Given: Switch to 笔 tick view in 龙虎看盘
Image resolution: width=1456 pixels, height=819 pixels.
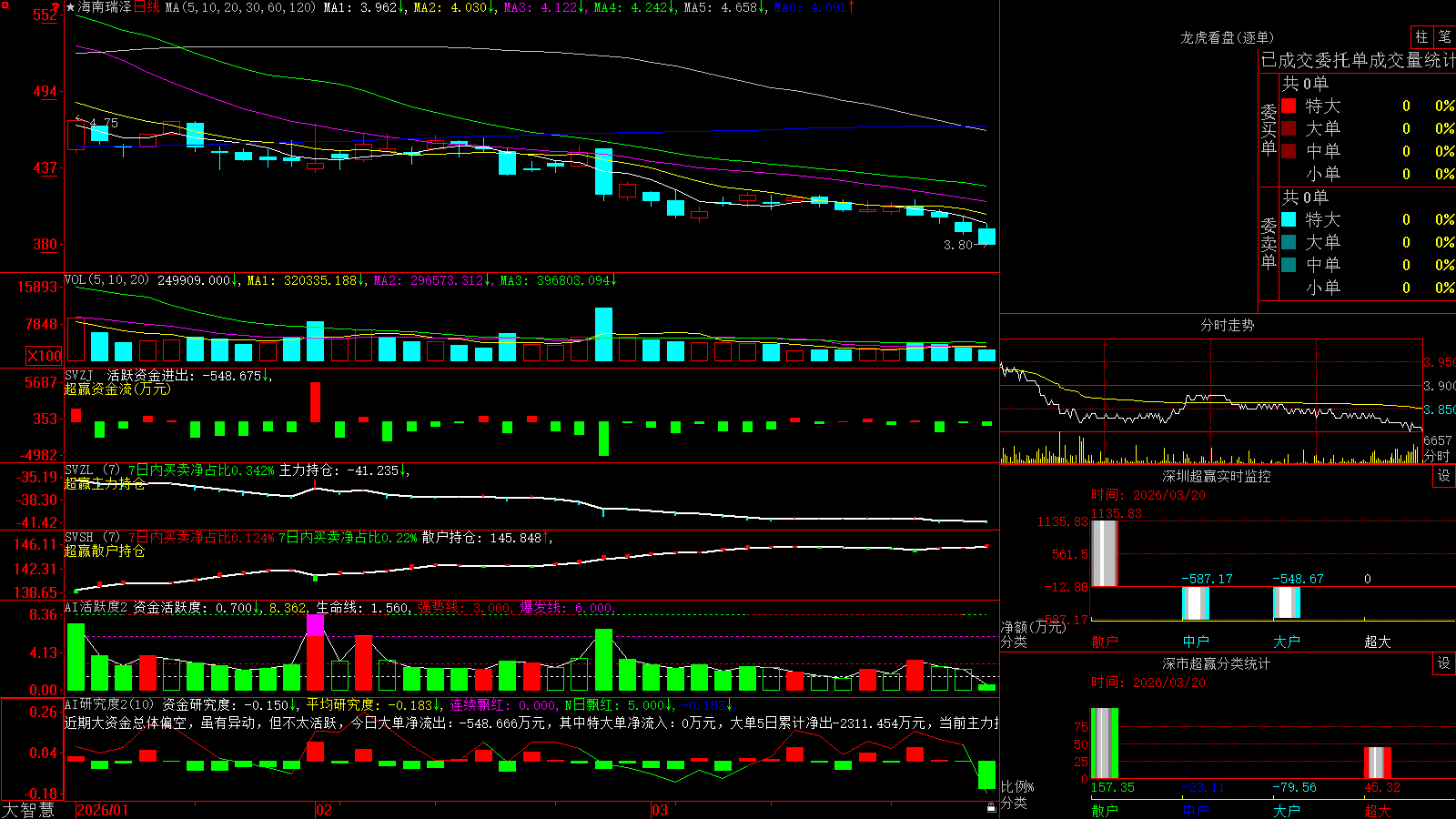Looking at the screenshot, I should point(1444,36).
